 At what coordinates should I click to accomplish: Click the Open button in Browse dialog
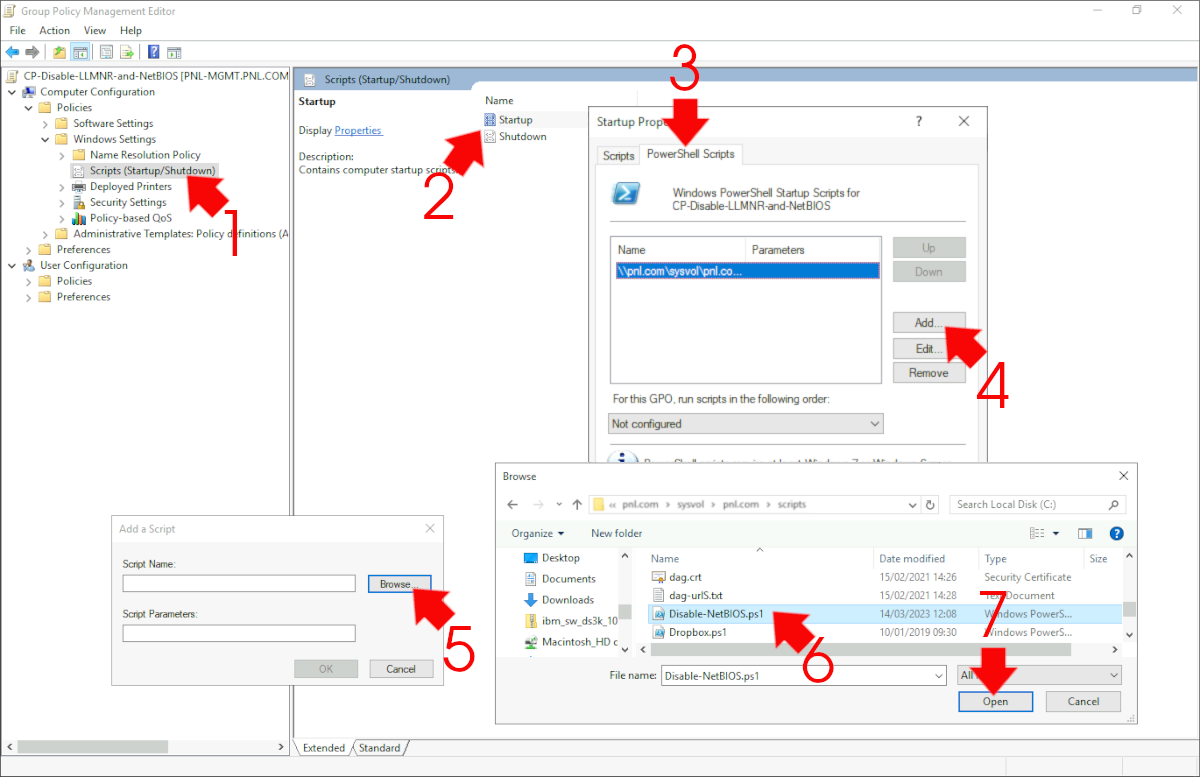pos(995,701)
